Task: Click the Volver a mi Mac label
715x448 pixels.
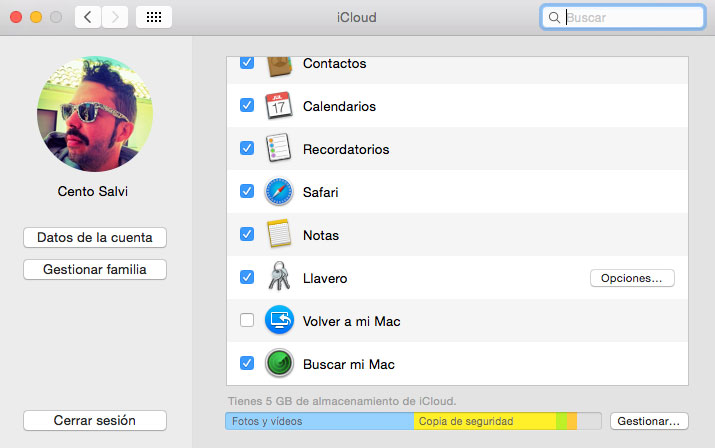Action: [x=352, y=321]
